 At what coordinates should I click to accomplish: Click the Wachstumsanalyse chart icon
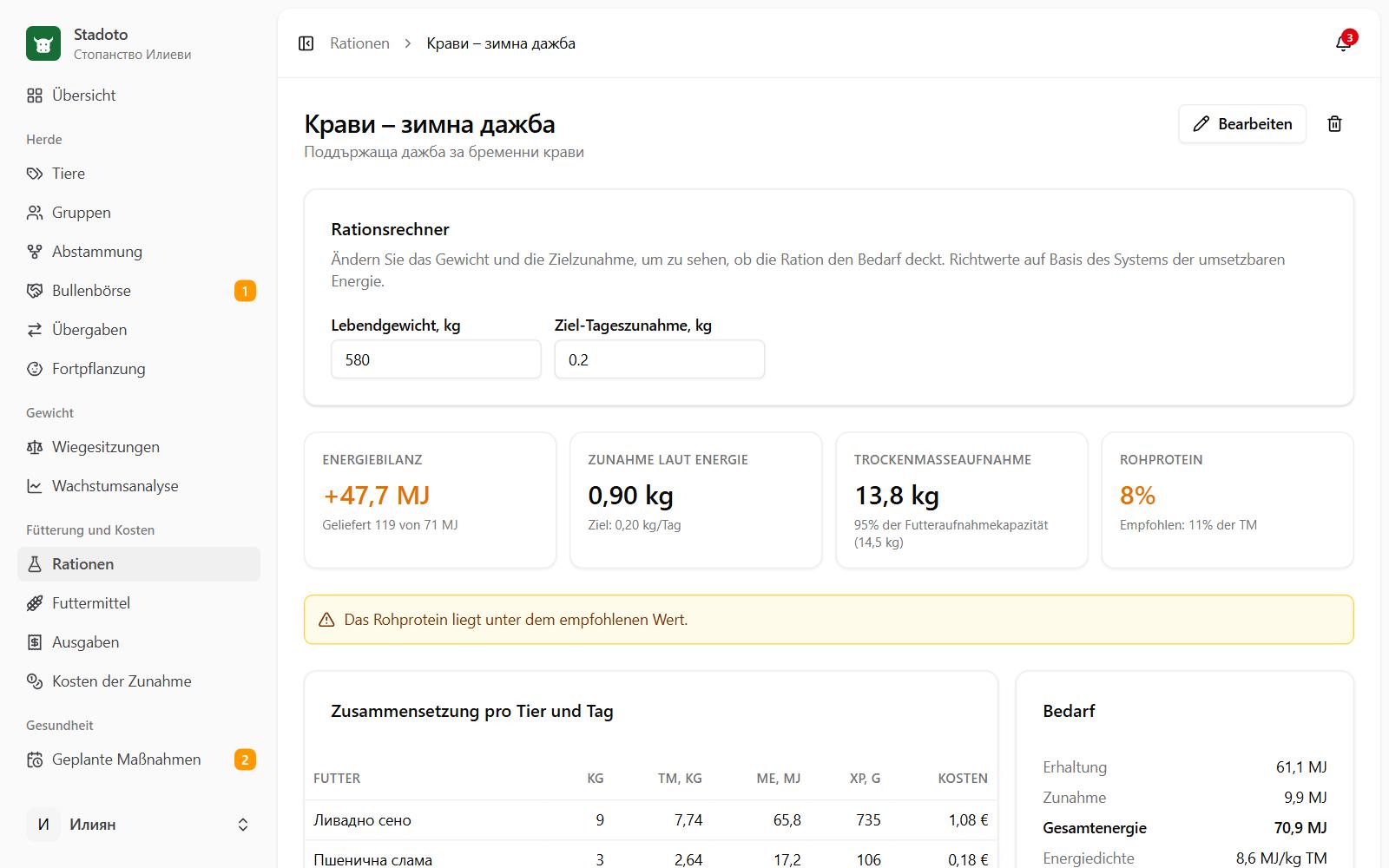pos(35,486)
